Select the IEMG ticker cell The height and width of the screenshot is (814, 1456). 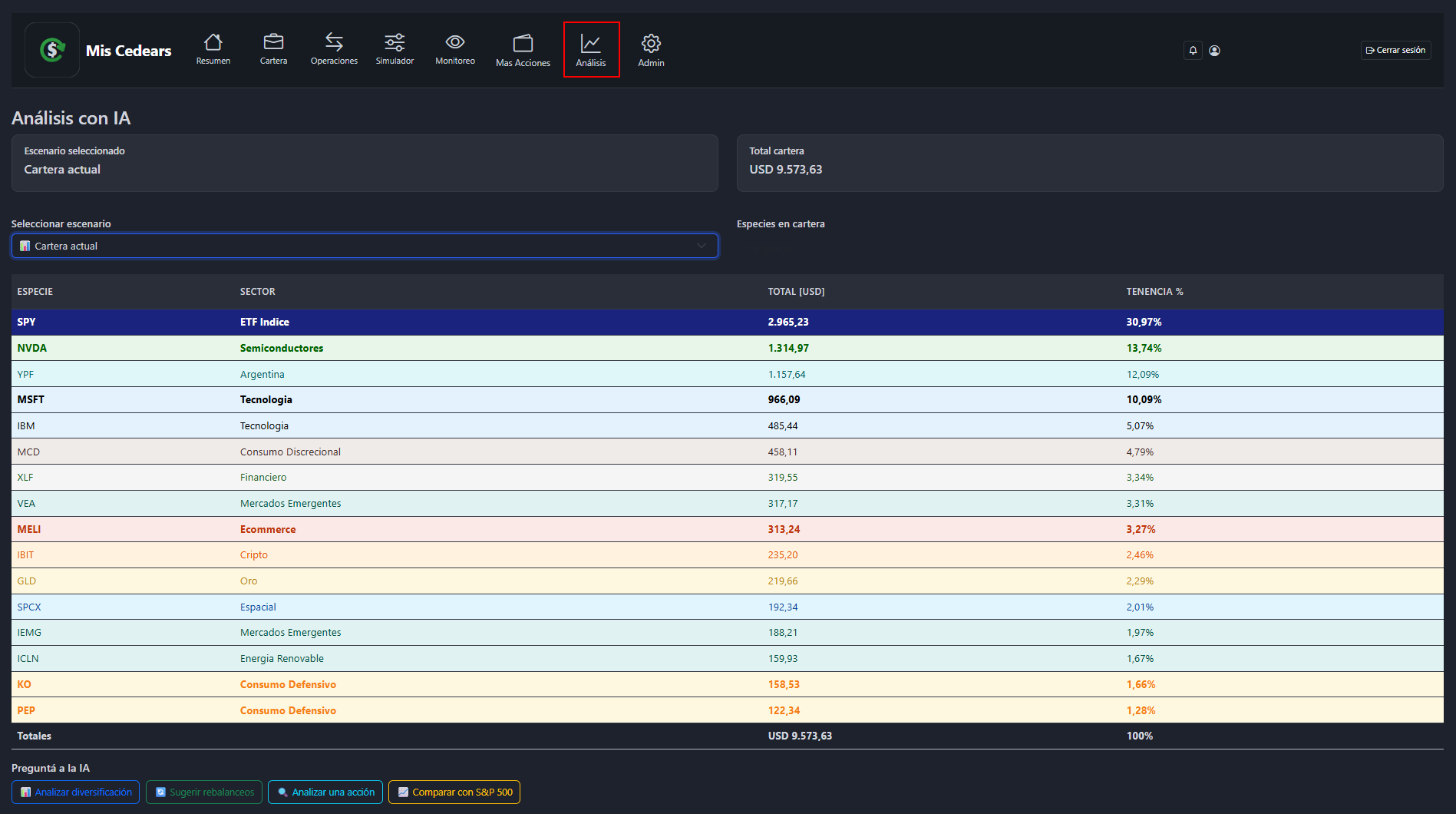(x=29, y=632)
